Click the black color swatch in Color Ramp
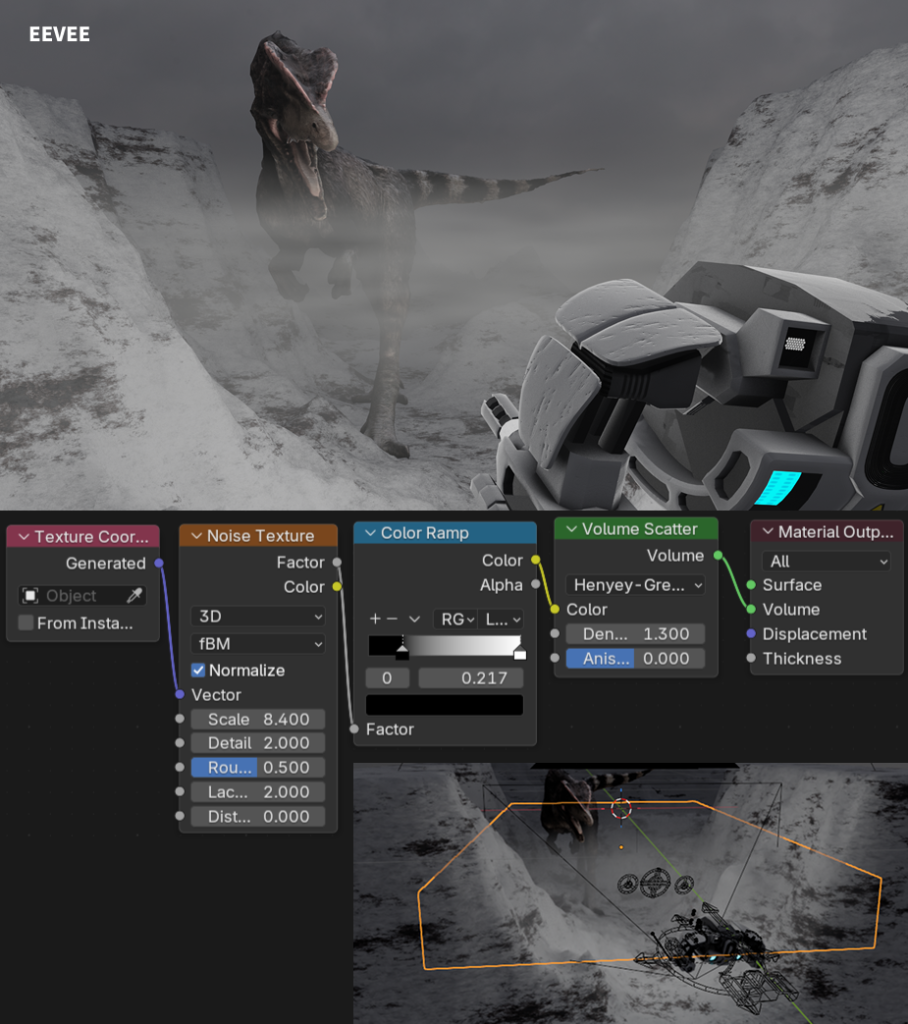908x1024 pixels. tap(444, 704)
